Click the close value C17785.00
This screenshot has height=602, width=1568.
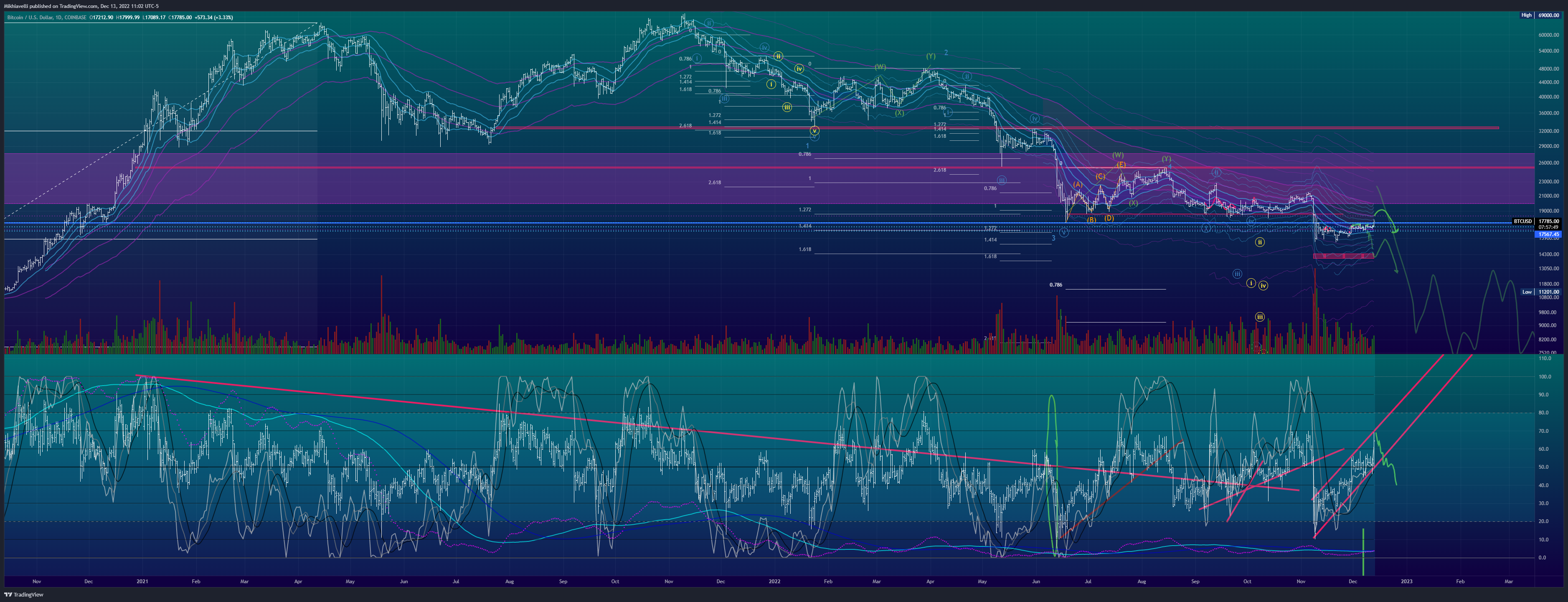tap(180, 18)
